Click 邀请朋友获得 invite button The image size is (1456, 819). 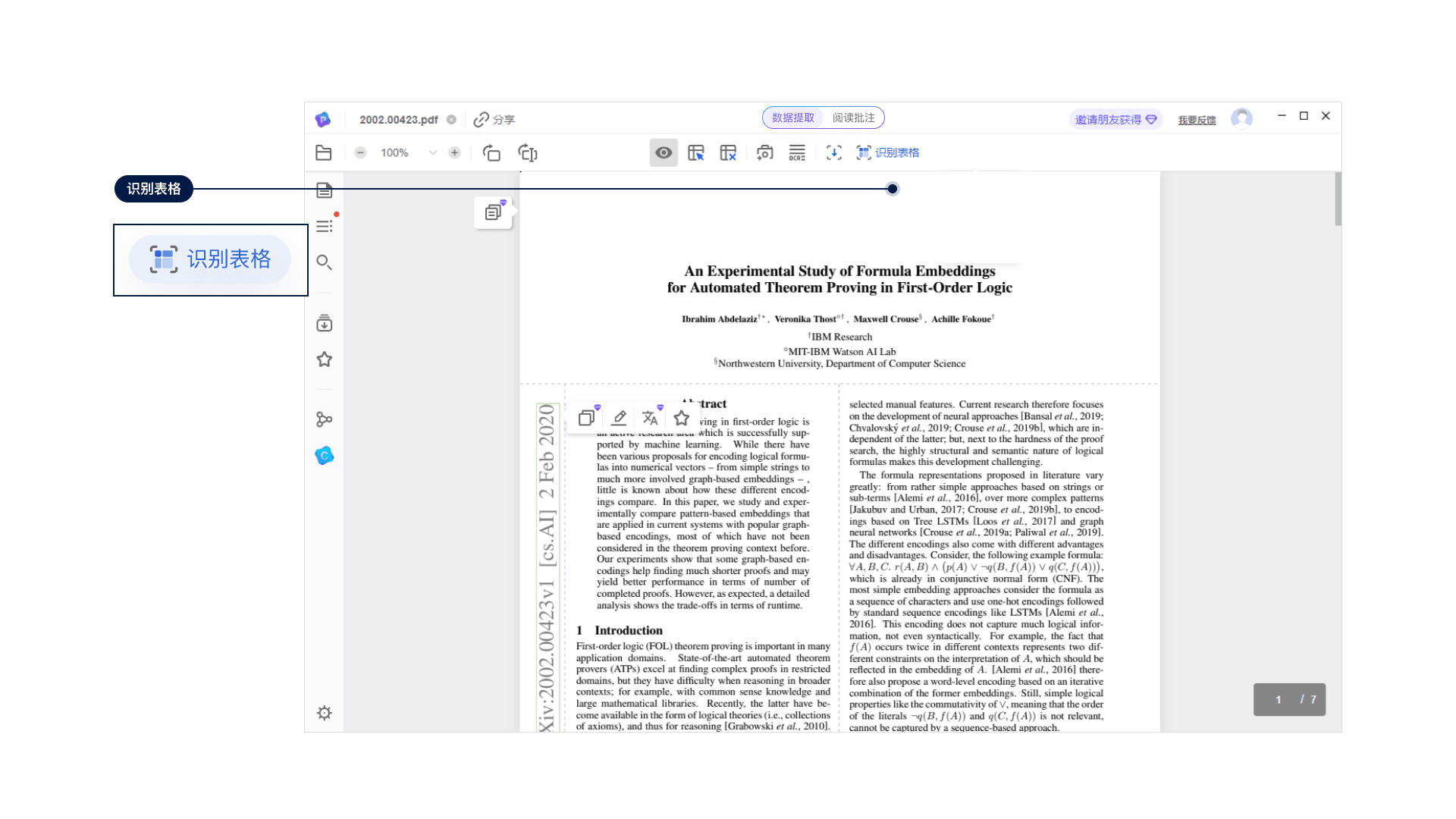(x=1115, y=119)
